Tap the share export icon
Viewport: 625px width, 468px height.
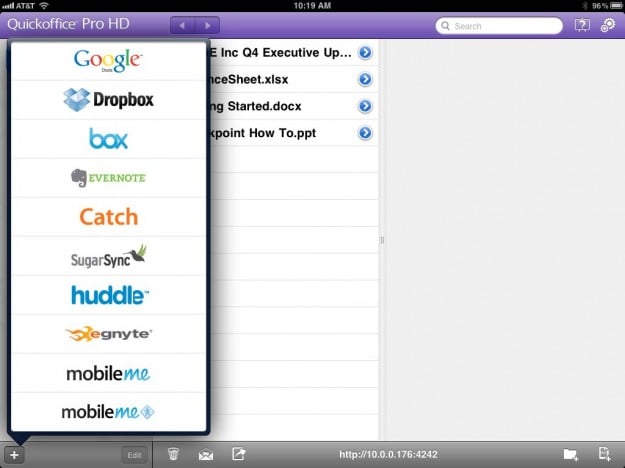pos(239,454)
